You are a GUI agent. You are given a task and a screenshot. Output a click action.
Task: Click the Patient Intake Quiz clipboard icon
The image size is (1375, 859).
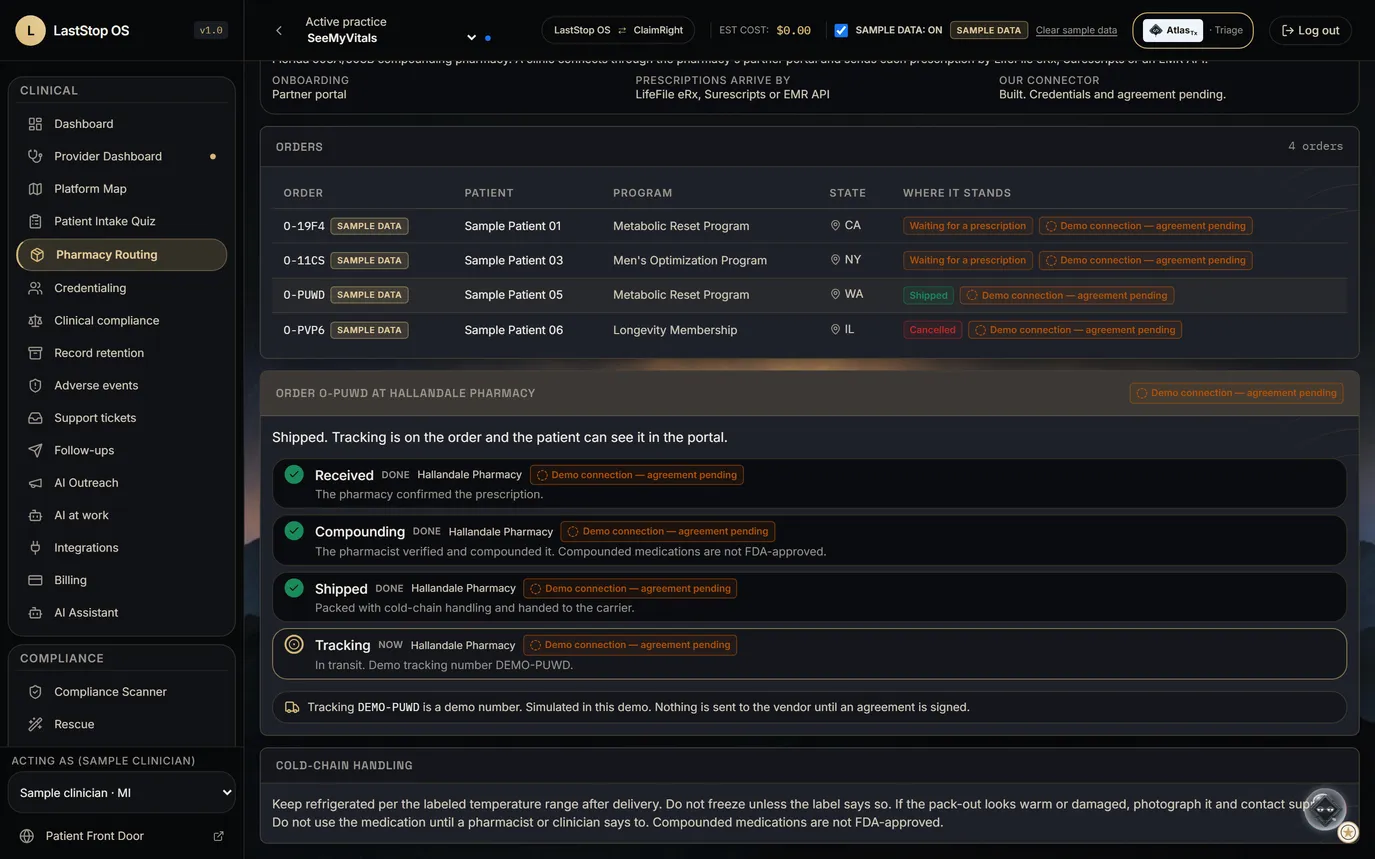(35, 221)
